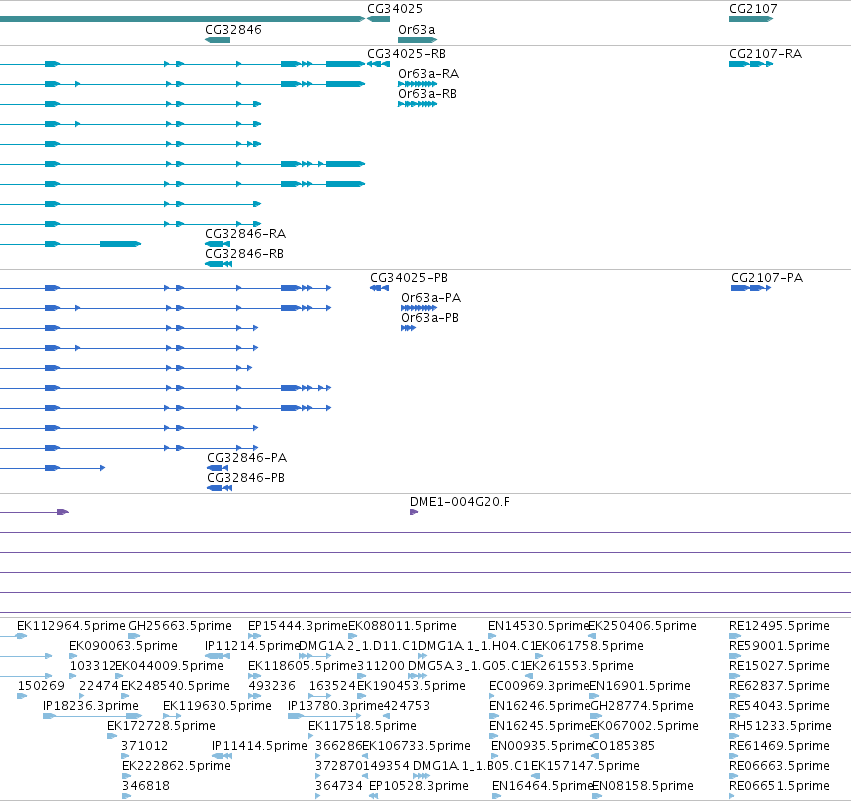Select the Or63a-RA transcript

tap(417, 84)
